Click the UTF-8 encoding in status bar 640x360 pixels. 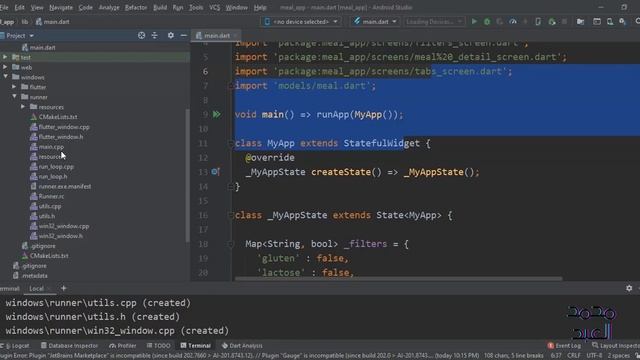pos(594,356)
